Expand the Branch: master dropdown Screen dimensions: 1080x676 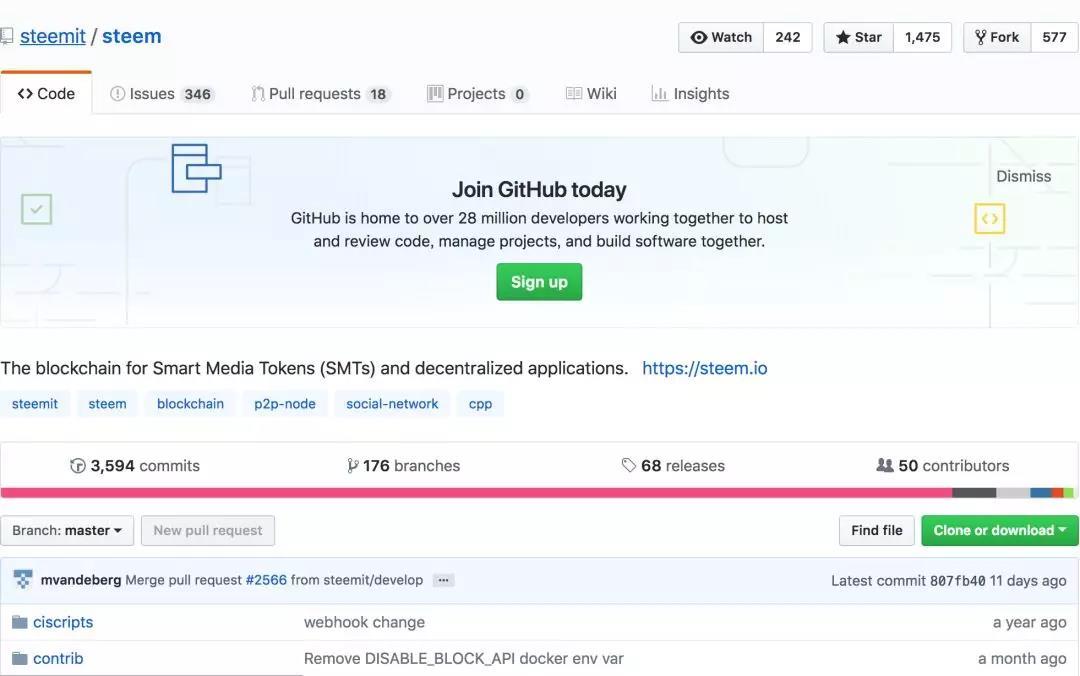point(67,531)
